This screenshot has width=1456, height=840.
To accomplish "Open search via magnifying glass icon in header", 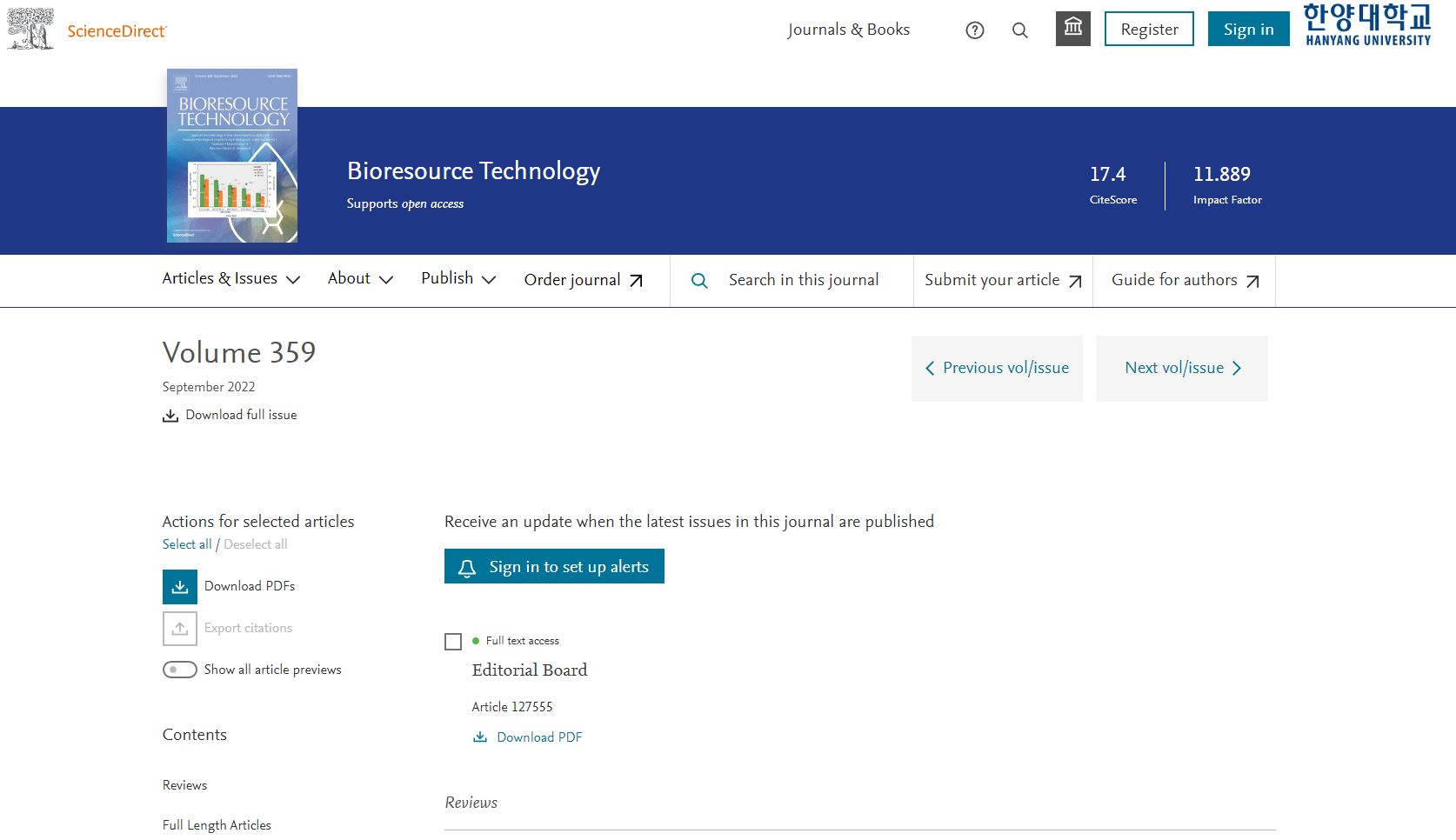I will point(1020,30).
